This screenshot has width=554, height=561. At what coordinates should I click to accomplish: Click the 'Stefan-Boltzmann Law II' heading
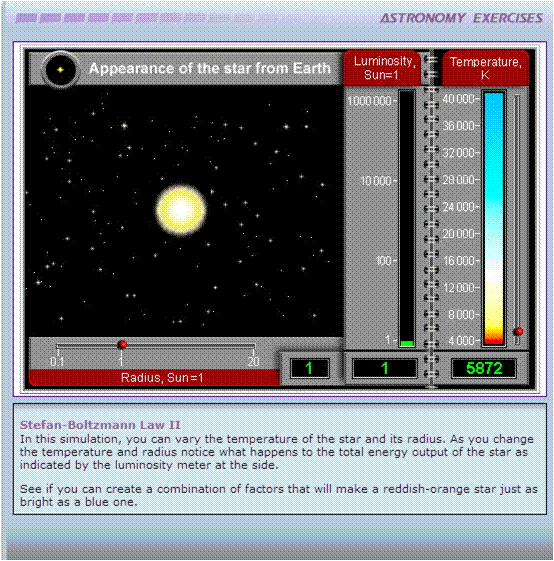[x=100, y=425]
